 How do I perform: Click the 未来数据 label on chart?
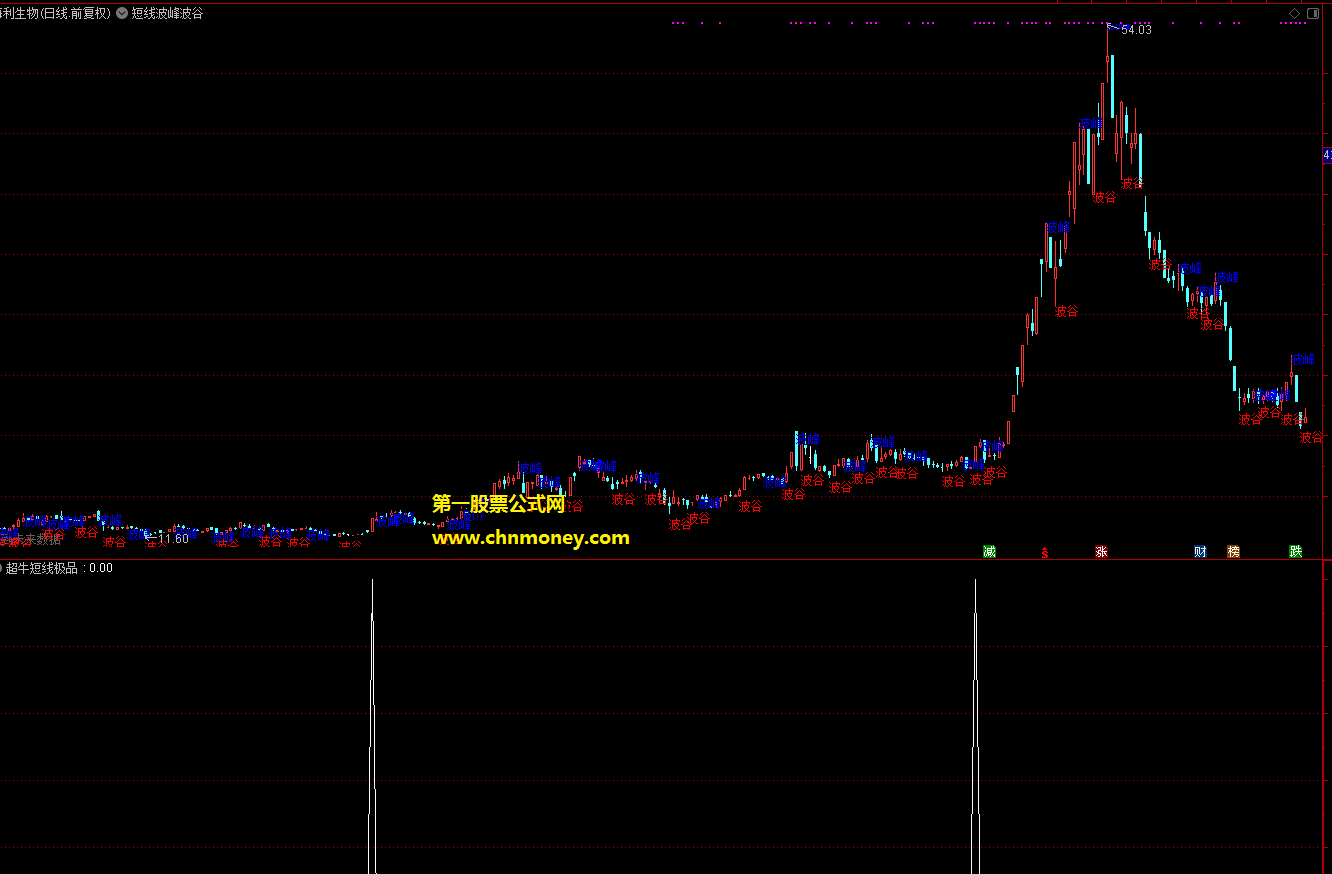37,539
